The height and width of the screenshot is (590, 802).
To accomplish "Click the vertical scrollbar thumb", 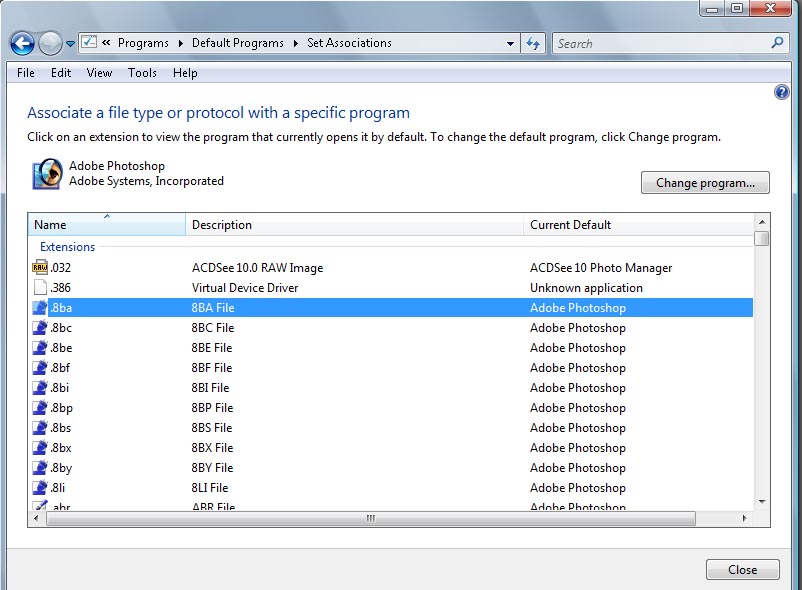I will (762, 238).
